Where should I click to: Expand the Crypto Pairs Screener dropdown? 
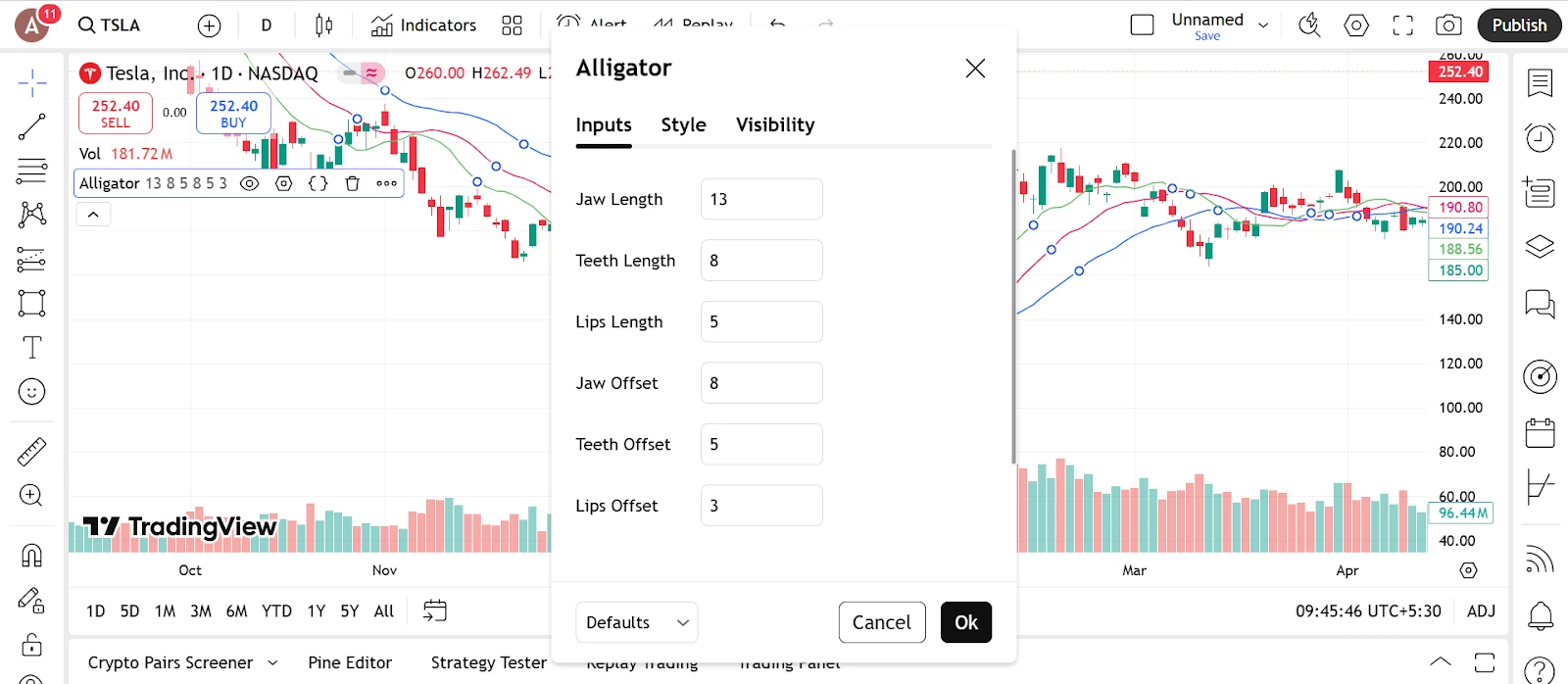pos(272,663)
